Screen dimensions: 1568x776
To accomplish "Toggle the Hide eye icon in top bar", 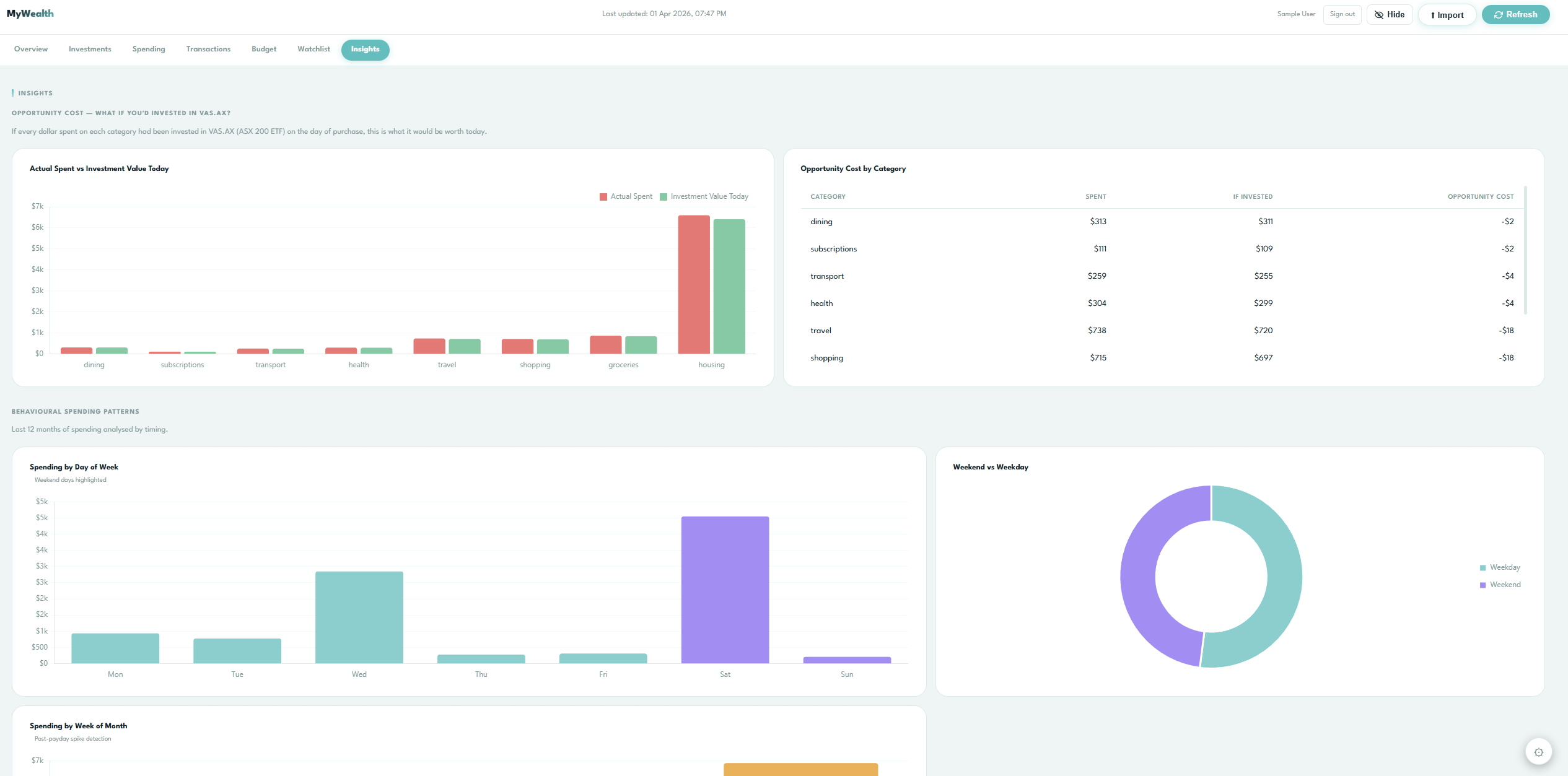I will tap(1378, 14).
